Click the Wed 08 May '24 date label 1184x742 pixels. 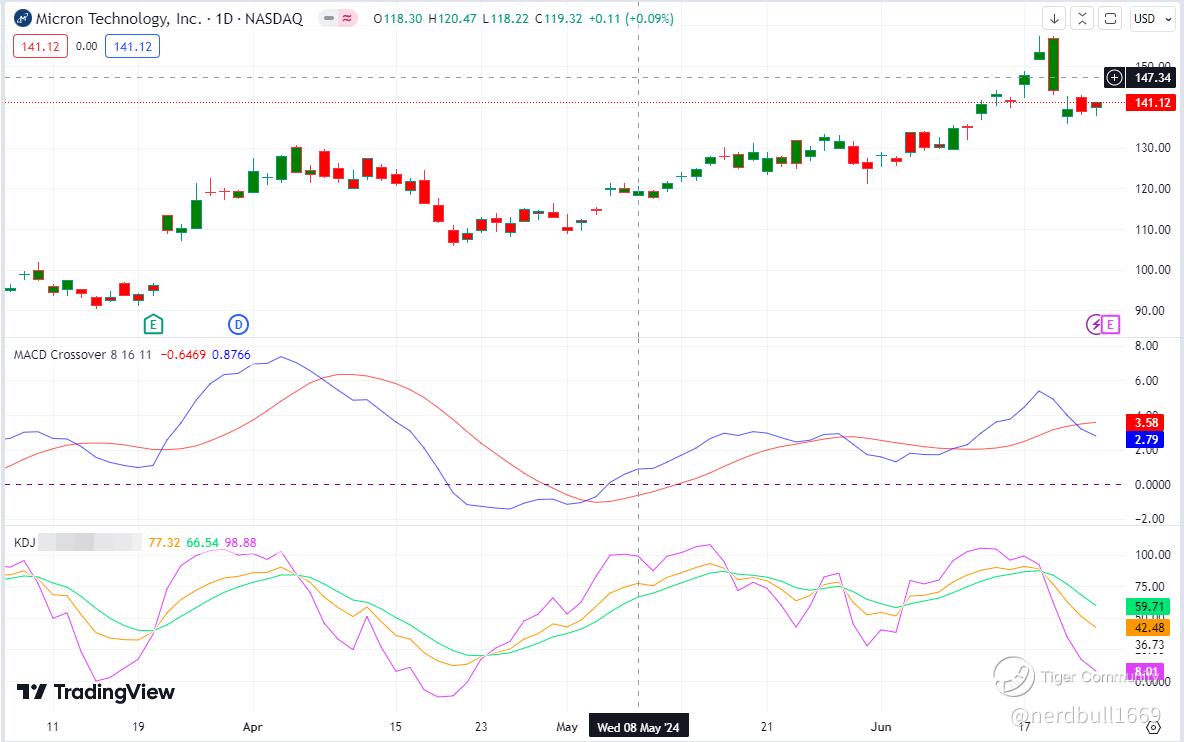point(638,727)
